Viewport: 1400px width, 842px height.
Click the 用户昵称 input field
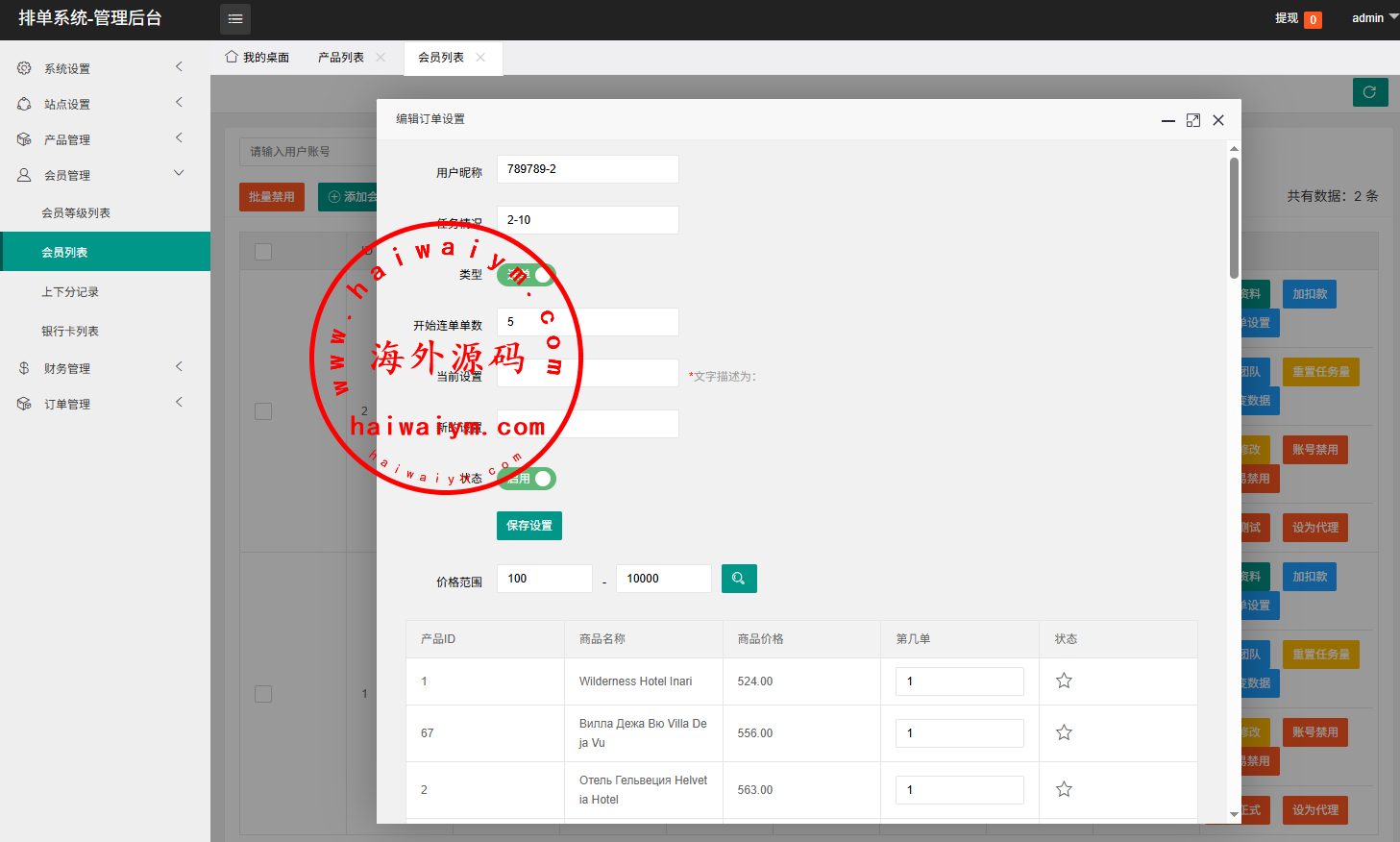587,169
